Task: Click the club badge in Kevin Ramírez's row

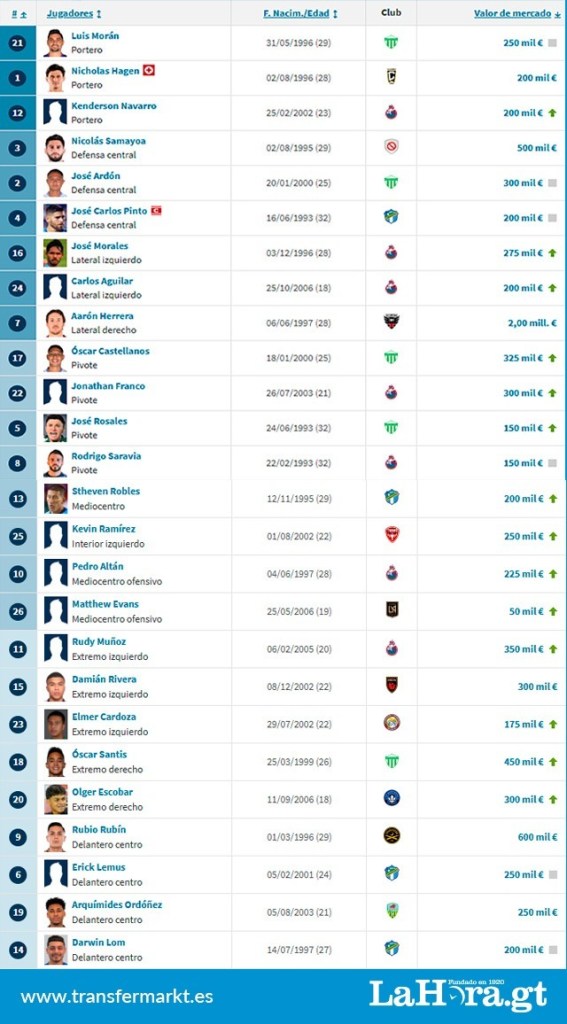Action: (x=391, y=535)
